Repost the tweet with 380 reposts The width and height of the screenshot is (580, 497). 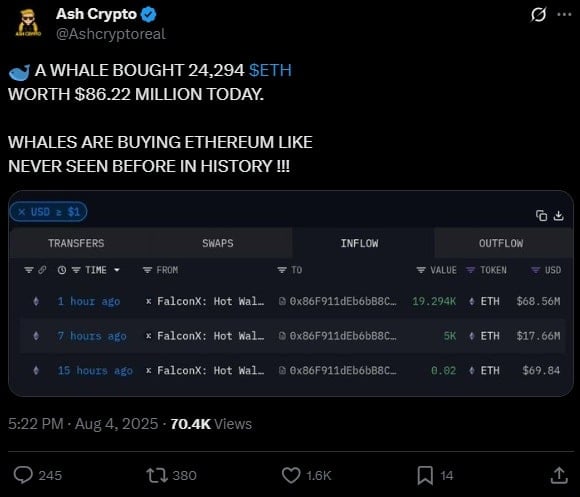157,475
